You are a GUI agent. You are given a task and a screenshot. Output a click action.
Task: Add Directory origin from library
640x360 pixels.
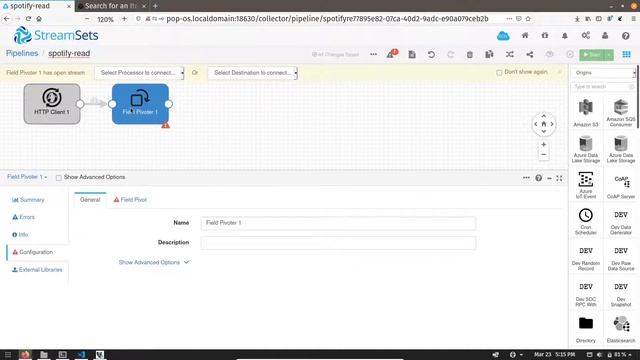click(586, 329)
